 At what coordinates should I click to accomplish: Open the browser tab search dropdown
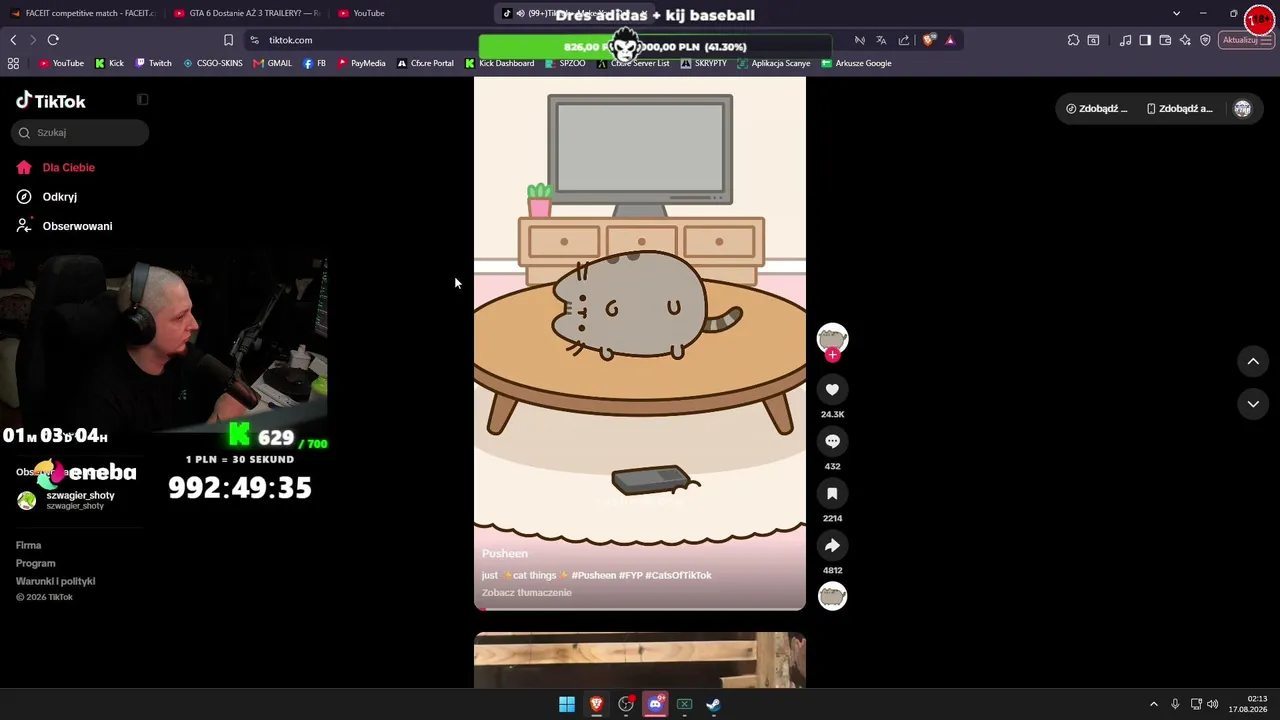pos(1176,13)
